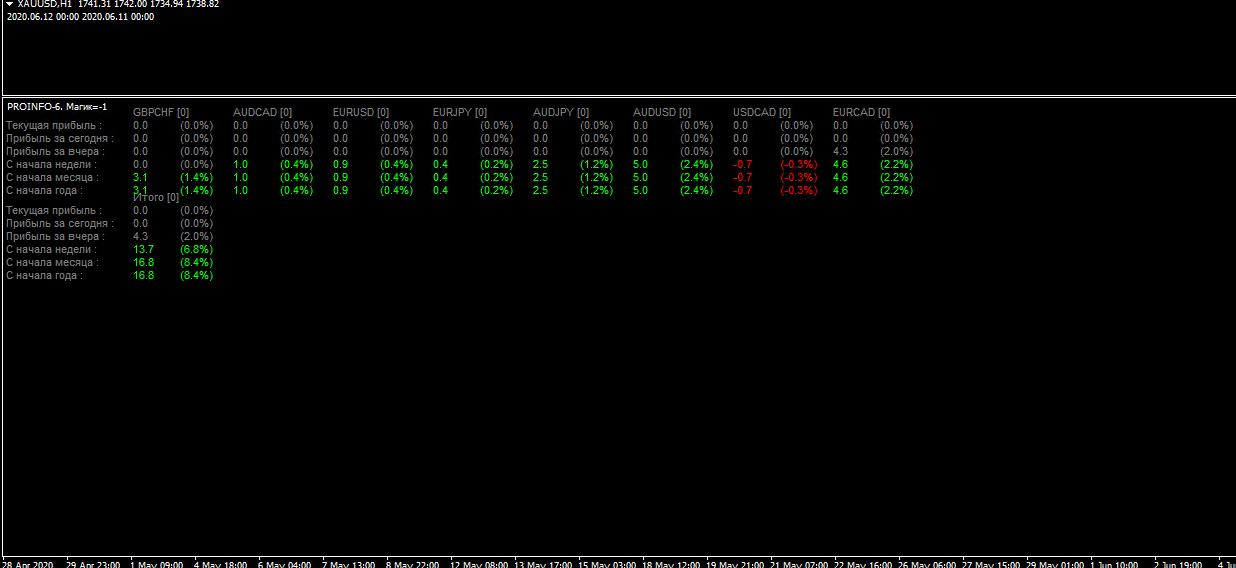Click 'Прибыль за вчера :' label under Итого

point(55,237)
